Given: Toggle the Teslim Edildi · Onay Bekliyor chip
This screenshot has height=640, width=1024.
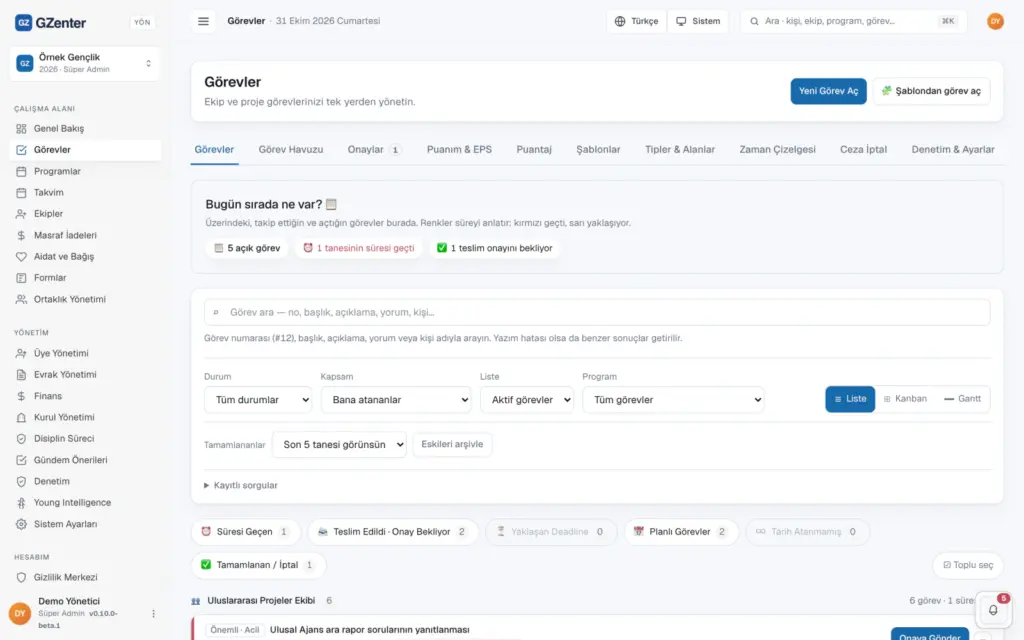Looking at the screenshot, I should coord(392,532).
